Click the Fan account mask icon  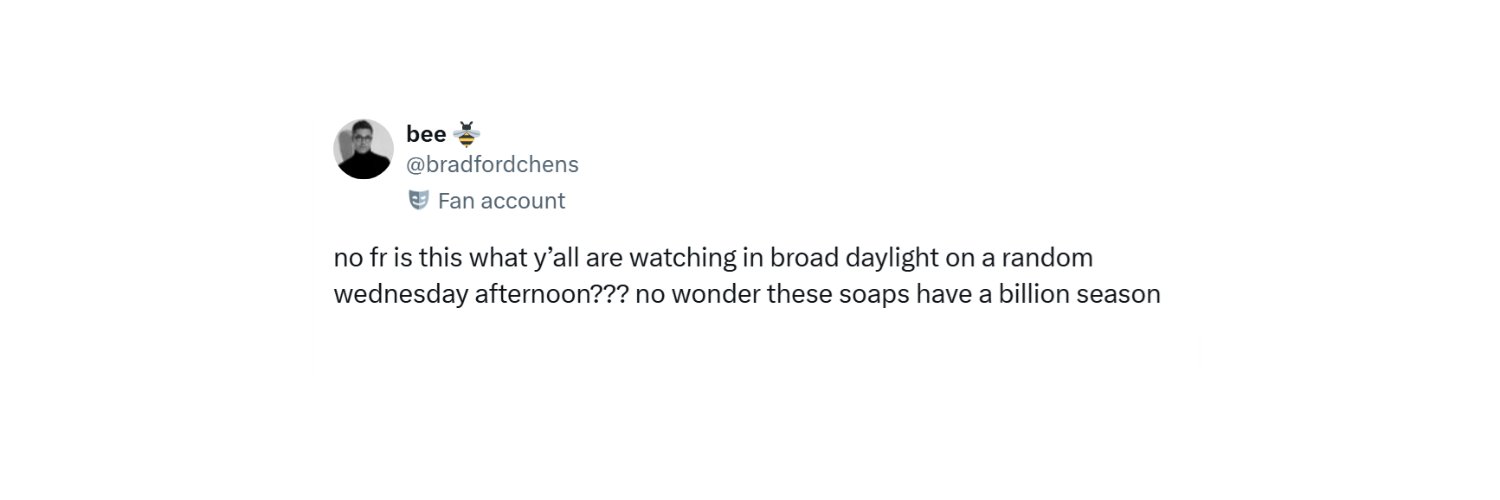(418, 200)
